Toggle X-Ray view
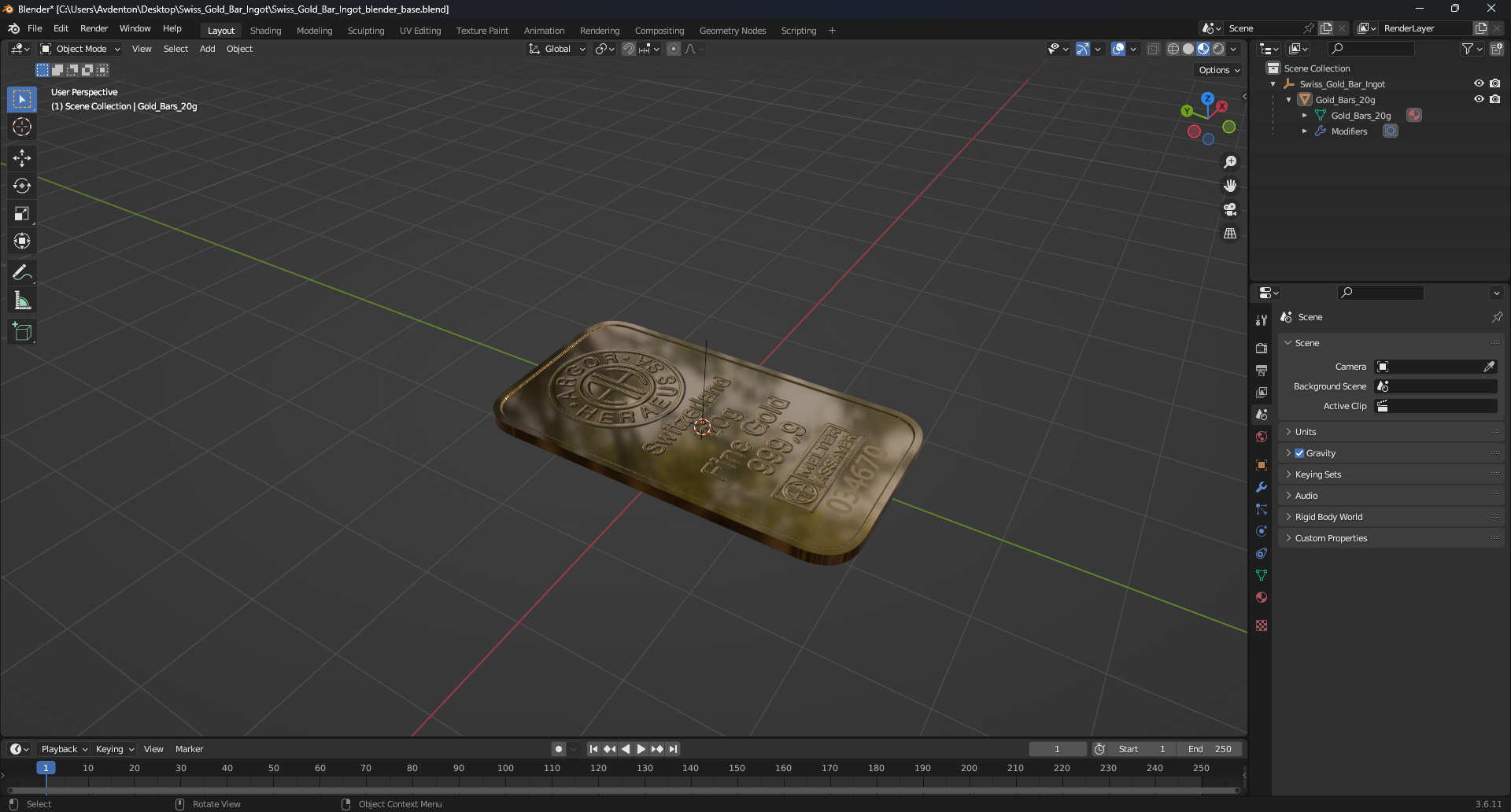 coord(1154,49)
